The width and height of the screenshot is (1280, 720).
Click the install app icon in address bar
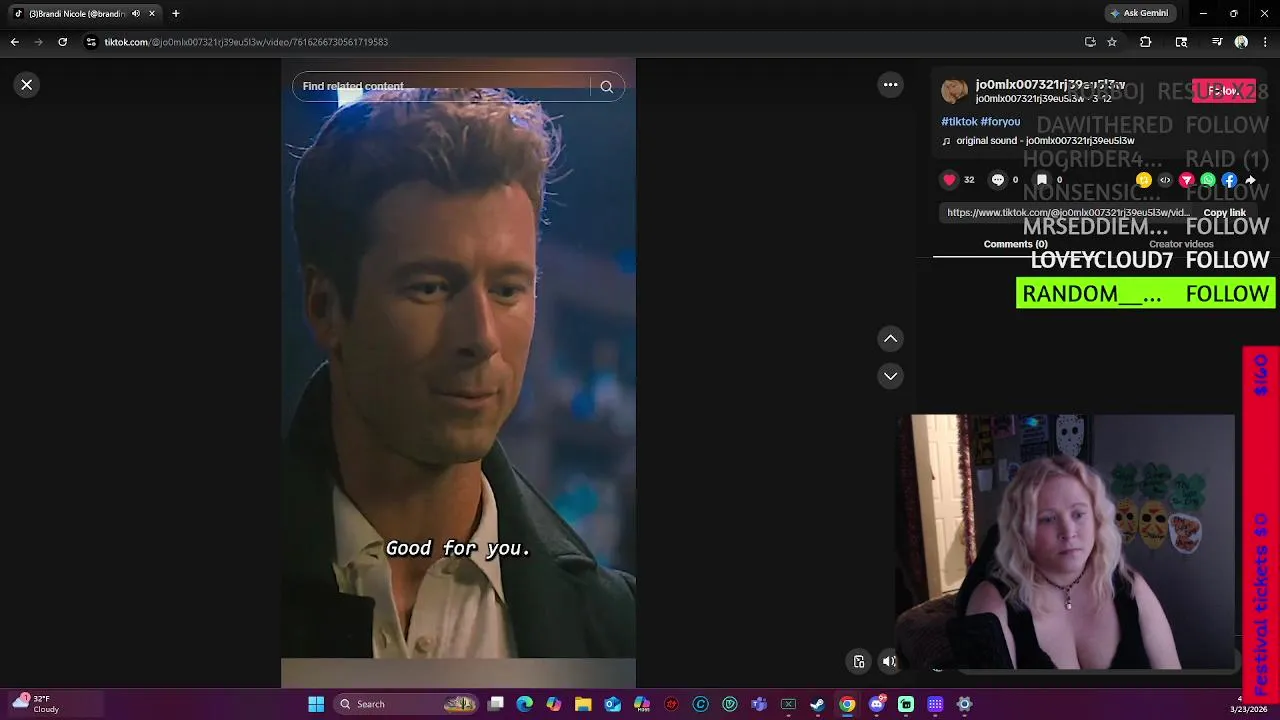pos(1090,42)
